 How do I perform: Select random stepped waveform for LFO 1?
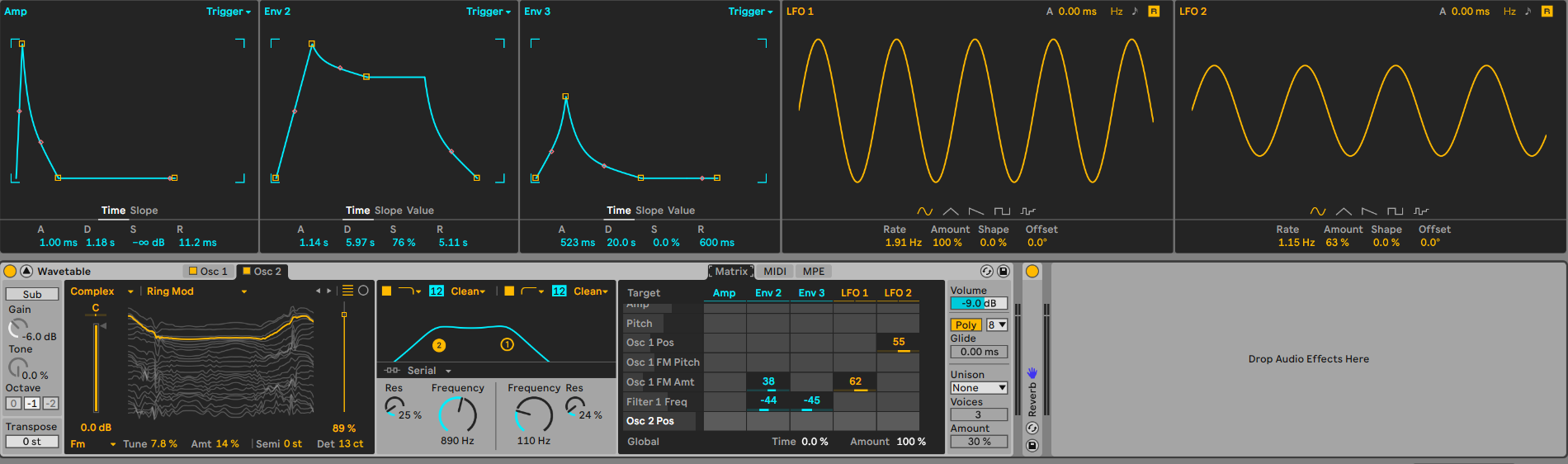[x=1027, y=211]
